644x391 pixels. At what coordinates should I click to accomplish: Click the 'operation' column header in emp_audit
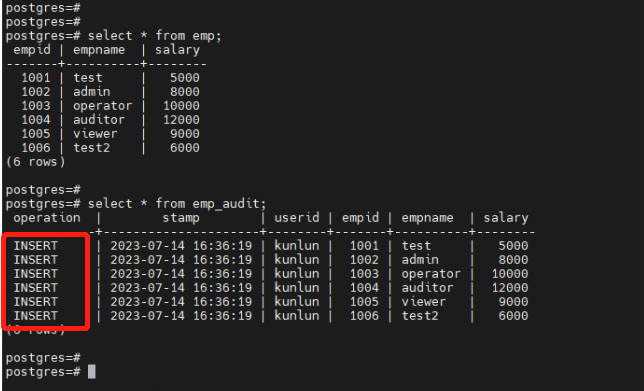[x=47, y=218]
